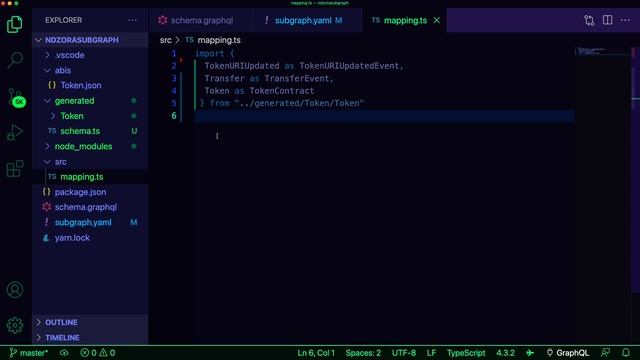Click the airplane icon in status bar
640x360 pixels.
530,353
